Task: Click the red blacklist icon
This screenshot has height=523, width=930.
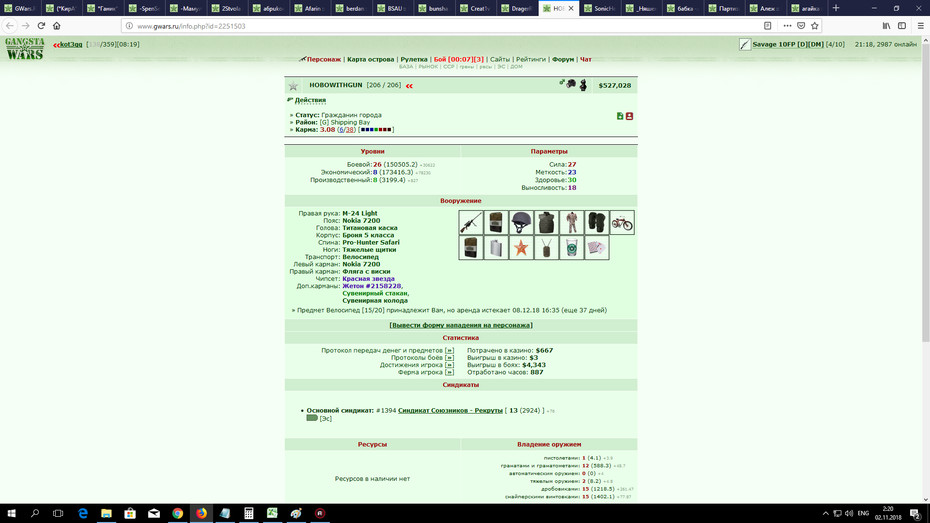Action: point(629,116)
